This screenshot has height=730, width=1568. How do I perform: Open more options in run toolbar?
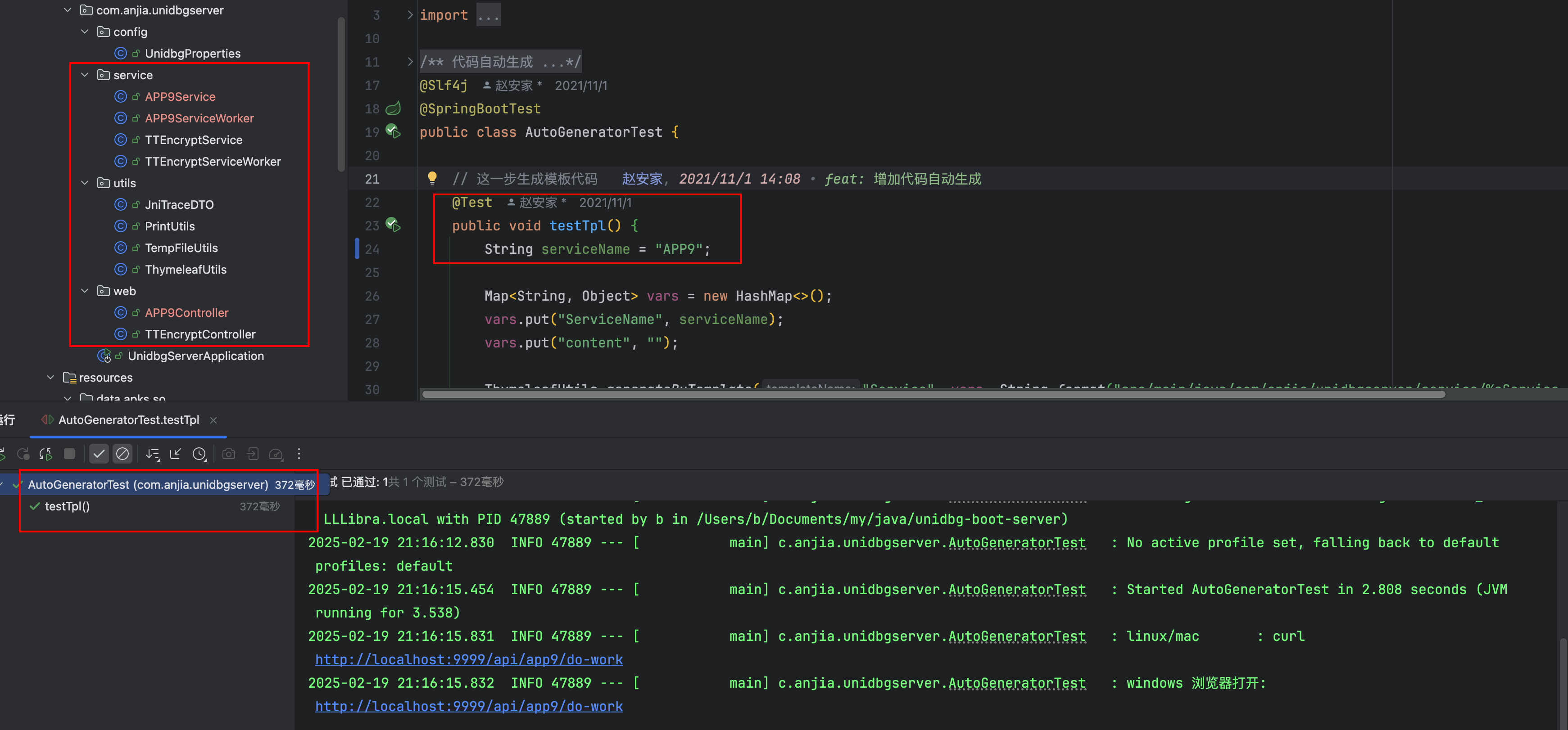tap(299, 454)
